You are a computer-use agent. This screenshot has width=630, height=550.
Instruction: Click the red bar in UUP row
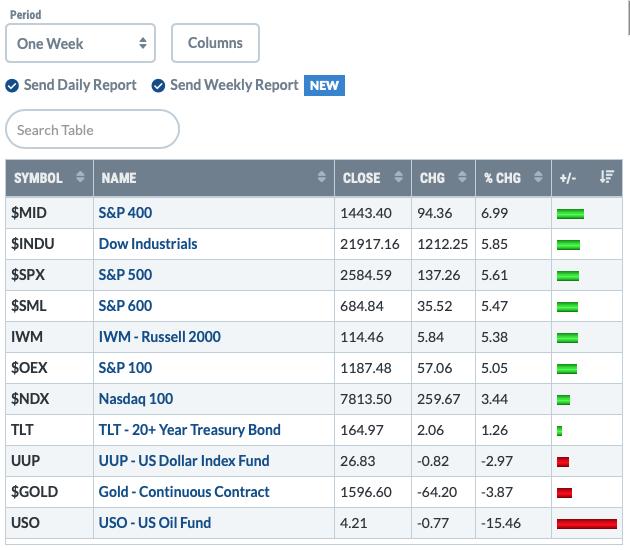coord(563,462)
